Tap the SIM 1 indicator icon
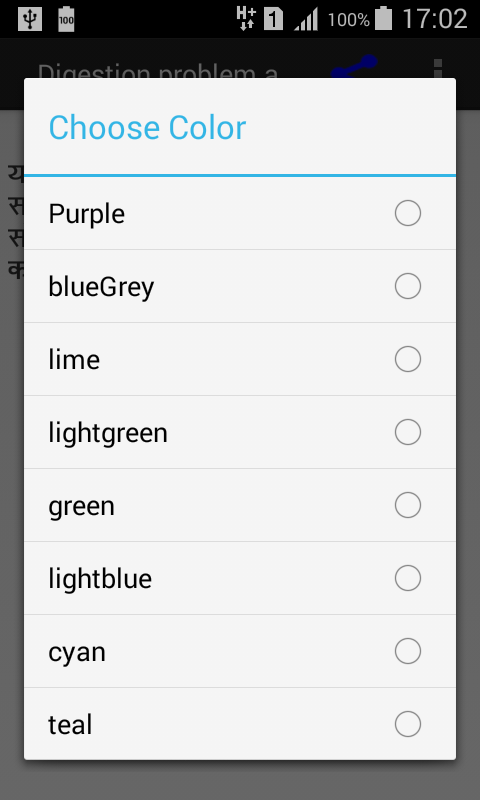The height and width of the screenshot is (800, 480). point(273,19)
